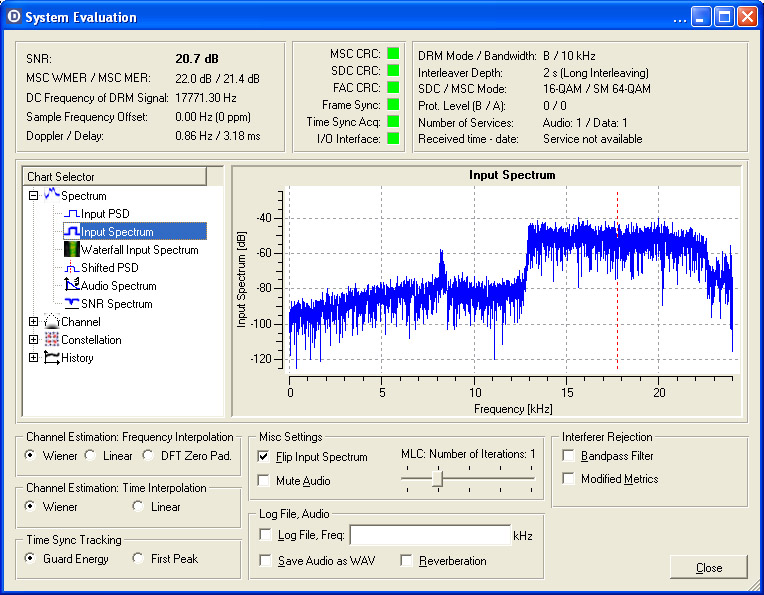Click the Time Sync Acq green indicator
The image size is (764, 595).
393,121
